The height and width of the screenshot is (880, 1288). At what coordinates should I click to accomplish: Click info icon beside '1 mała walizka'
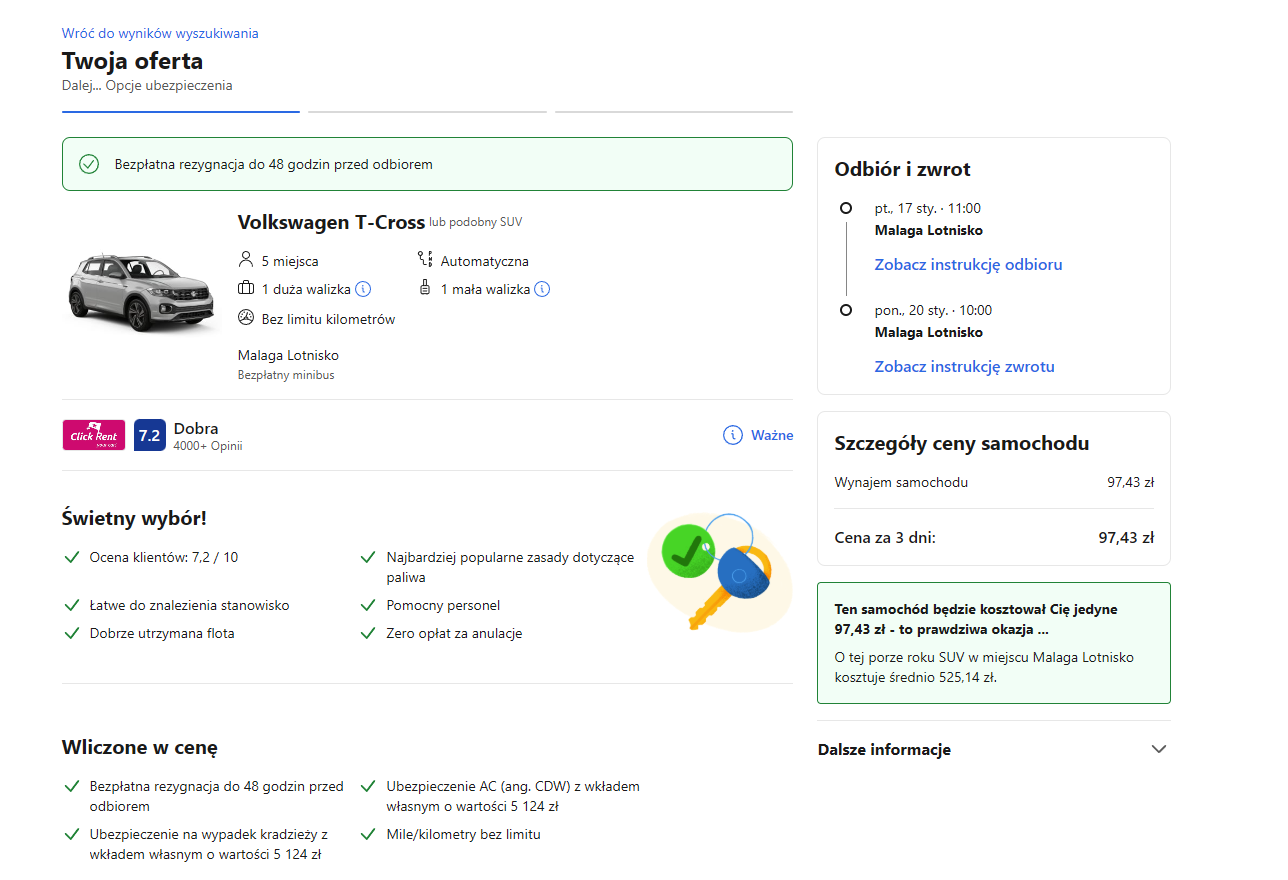click(542, 289)
